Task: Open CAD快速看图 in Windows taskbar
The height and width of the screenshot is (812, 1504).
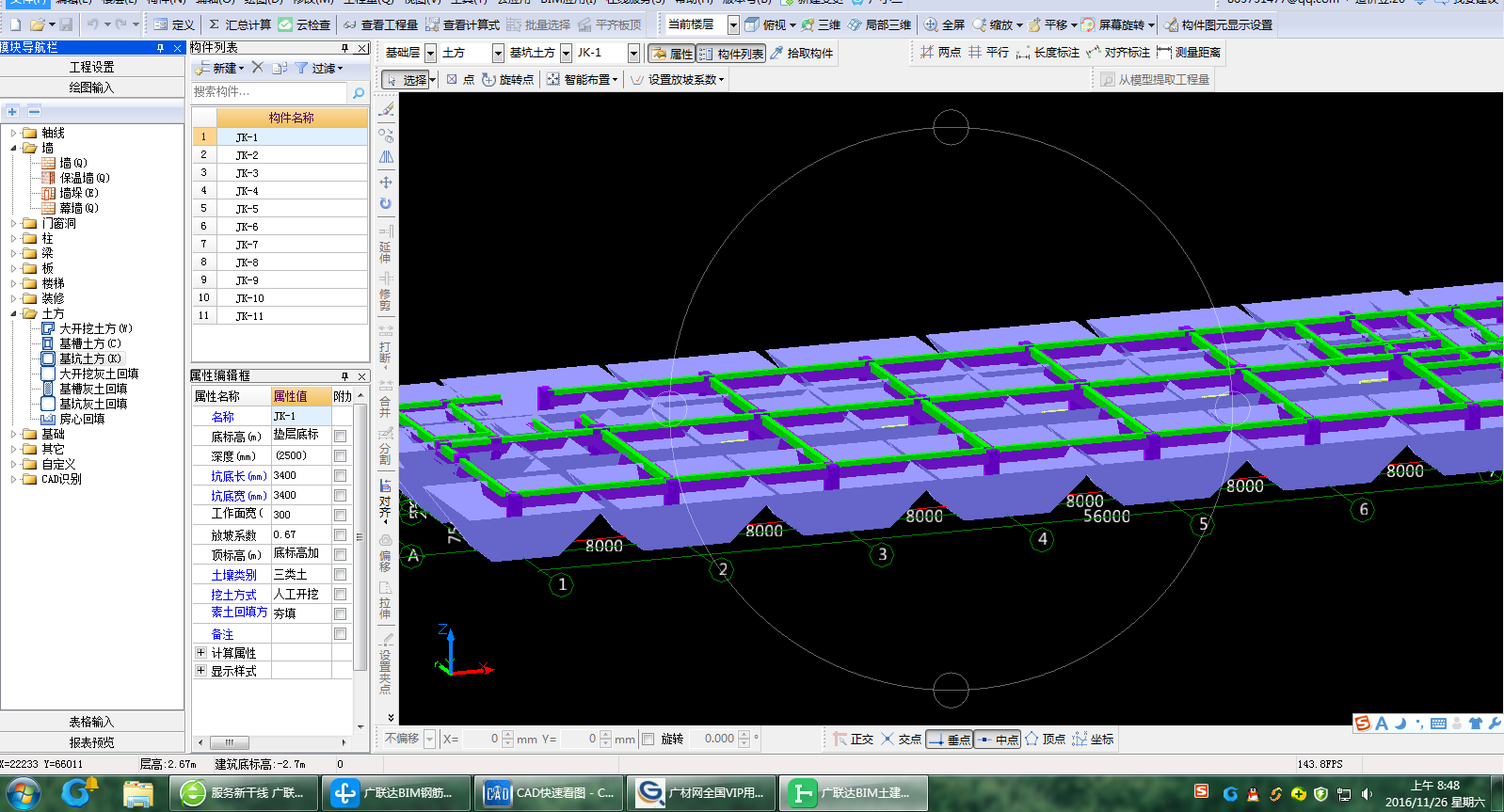Action: (x=550, y=793)
